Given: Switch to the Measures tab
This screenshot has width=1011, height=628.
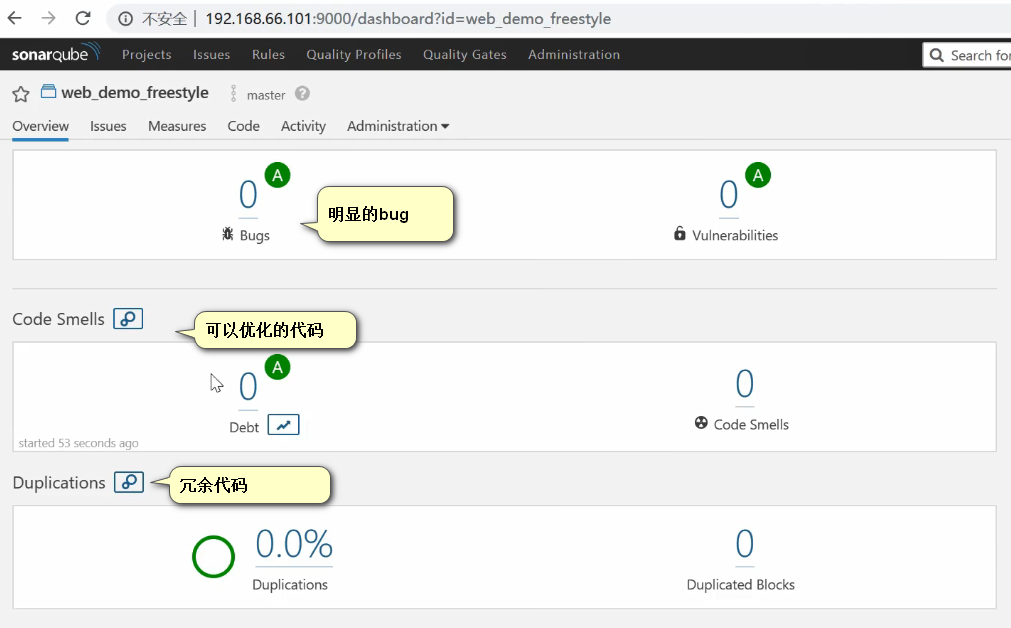Looking at the screenshot, I should 177,126.
